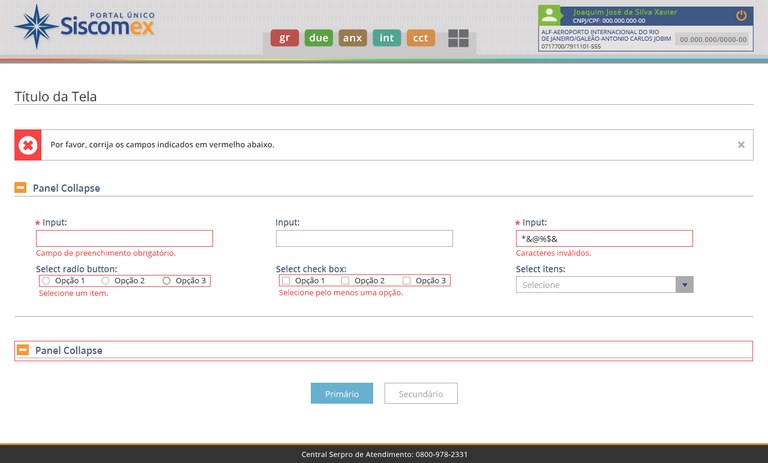This screenshot has height=463, width=768.
Task: Click the Siscomex Portal Único logo
Action: coord(84,27)
